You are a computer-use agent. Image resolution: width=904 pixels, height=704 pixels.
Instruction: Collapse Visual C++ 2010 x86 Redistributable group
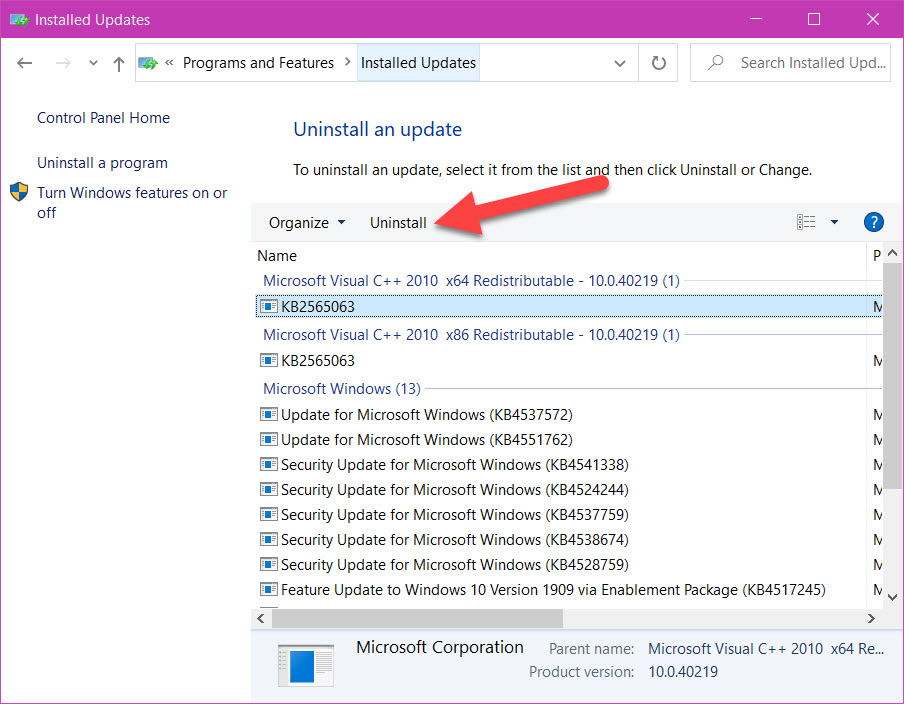[x=471, y=335]
